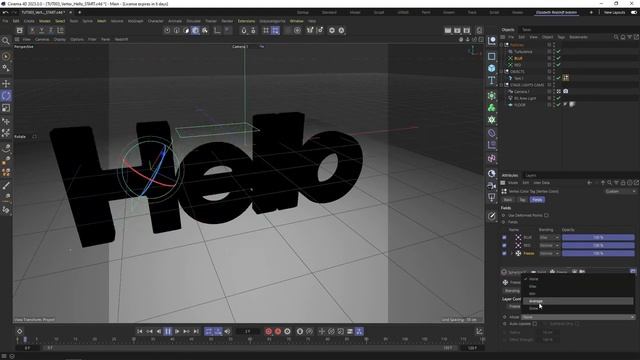
Task: Click the New Layouts button
Action: point(614,12)
